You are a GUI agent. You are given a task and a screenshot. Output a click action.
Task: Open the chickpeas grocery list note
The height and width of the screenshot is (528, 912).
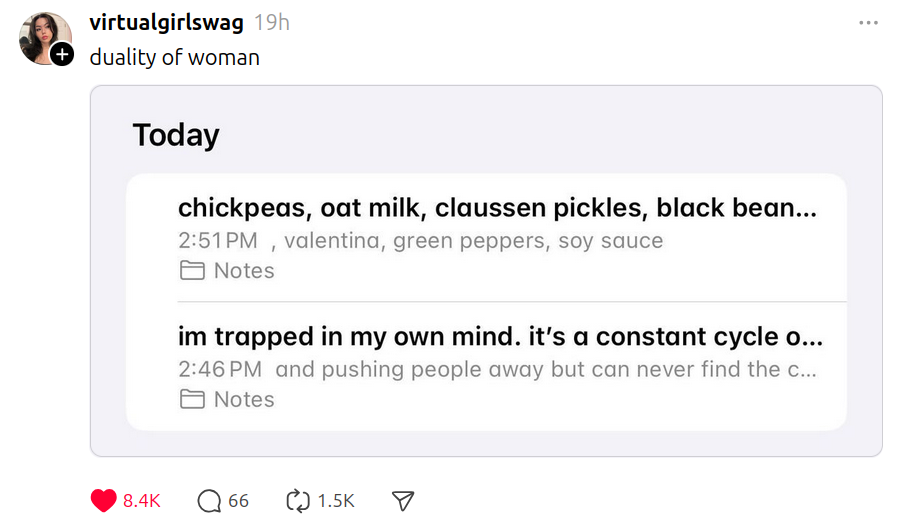pos(497,208)
